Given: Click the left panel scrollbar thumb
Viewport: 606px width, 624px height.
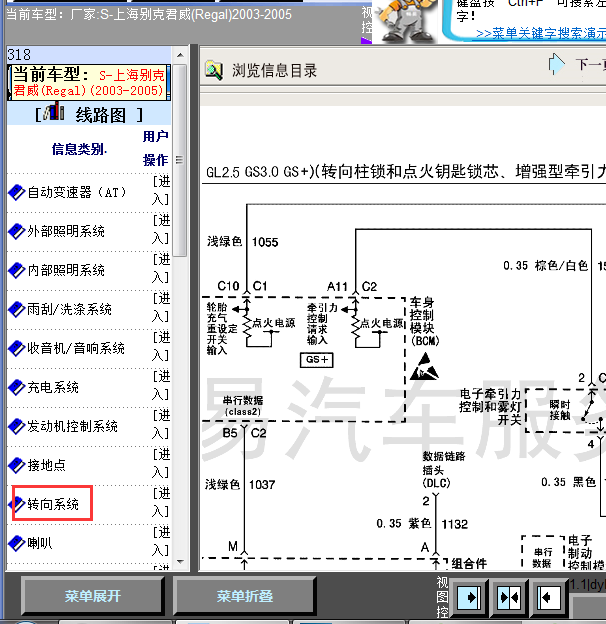Looking at the screenshot, I should point(180,160).
